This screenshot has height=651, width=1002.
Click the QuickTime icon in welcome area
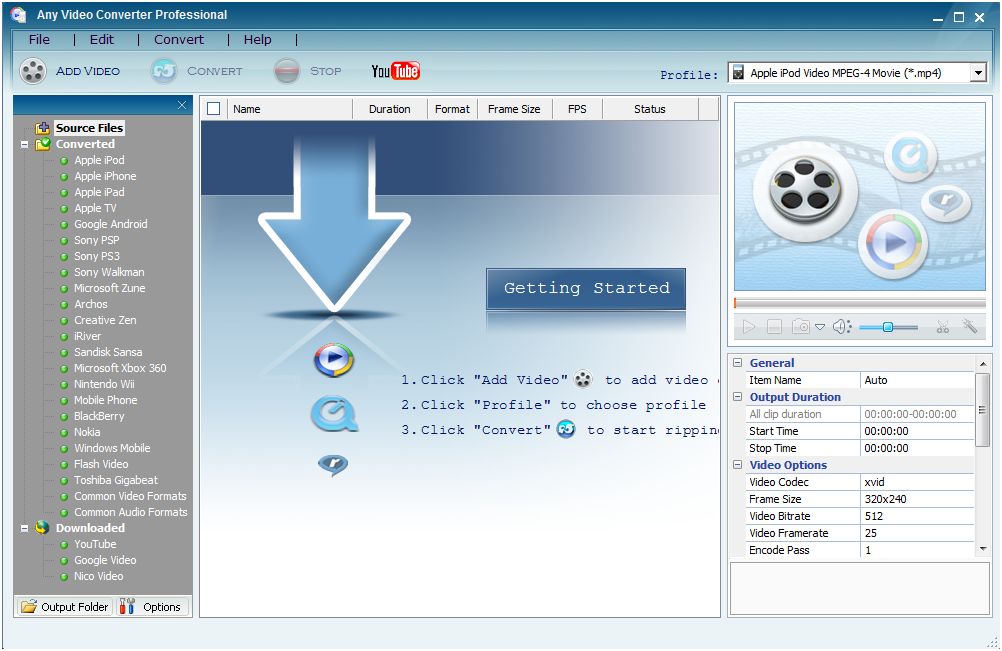(x=334, y=414)
